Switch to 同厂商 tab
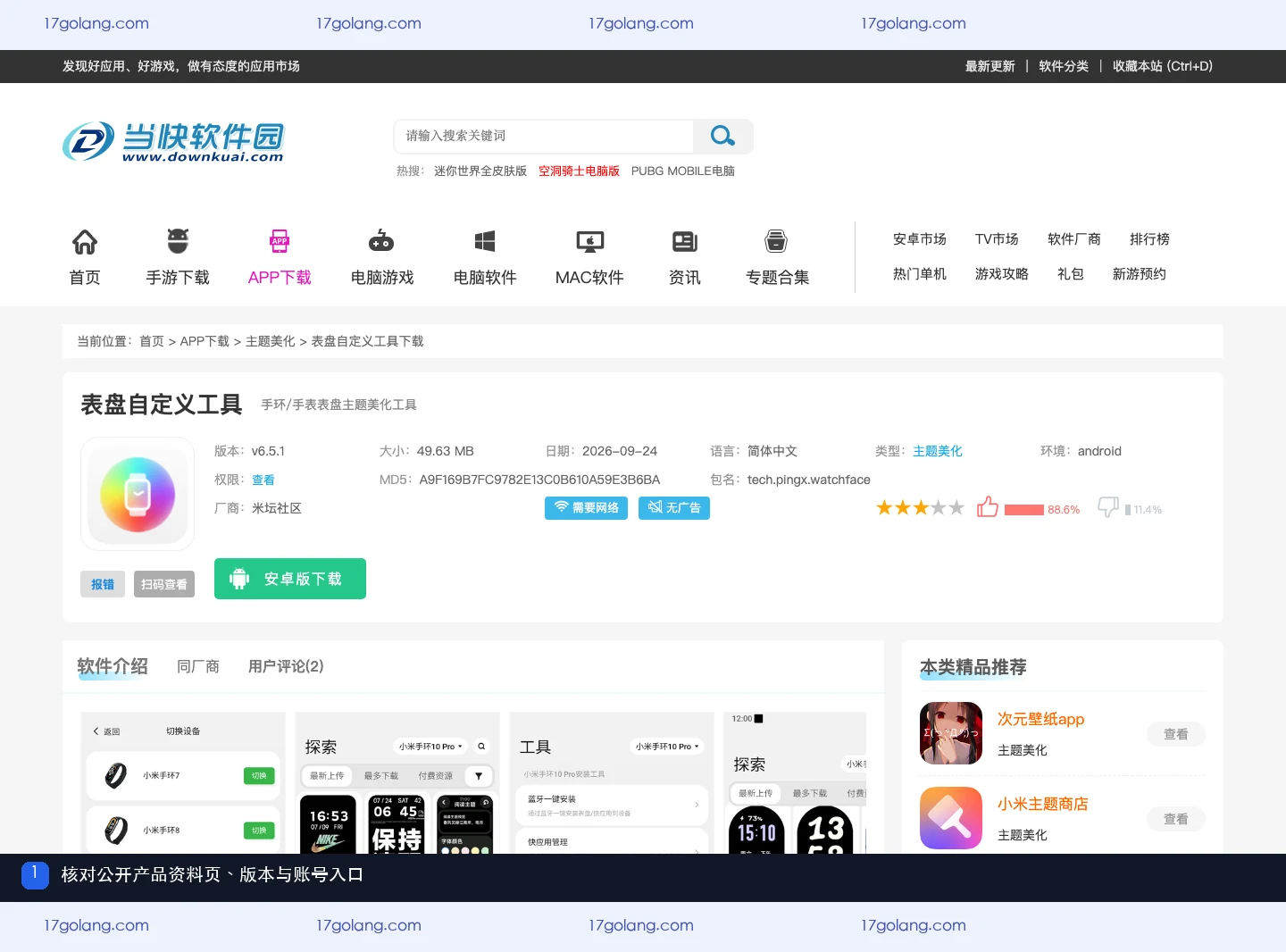The height and width of the screenshot is (952, 1286). (x=198, y=666)
